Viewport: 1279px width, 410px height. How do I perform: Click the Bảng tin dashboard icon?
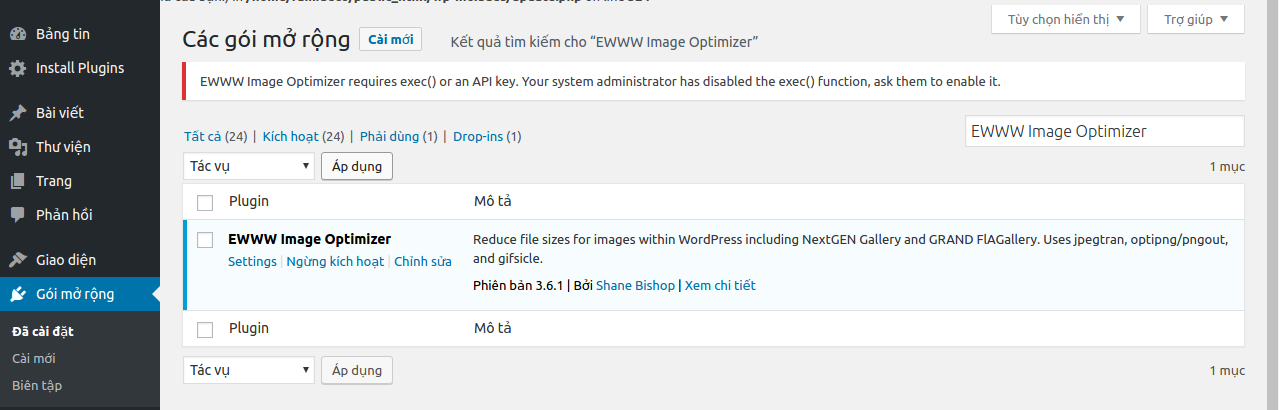click(x=18, y=34)
